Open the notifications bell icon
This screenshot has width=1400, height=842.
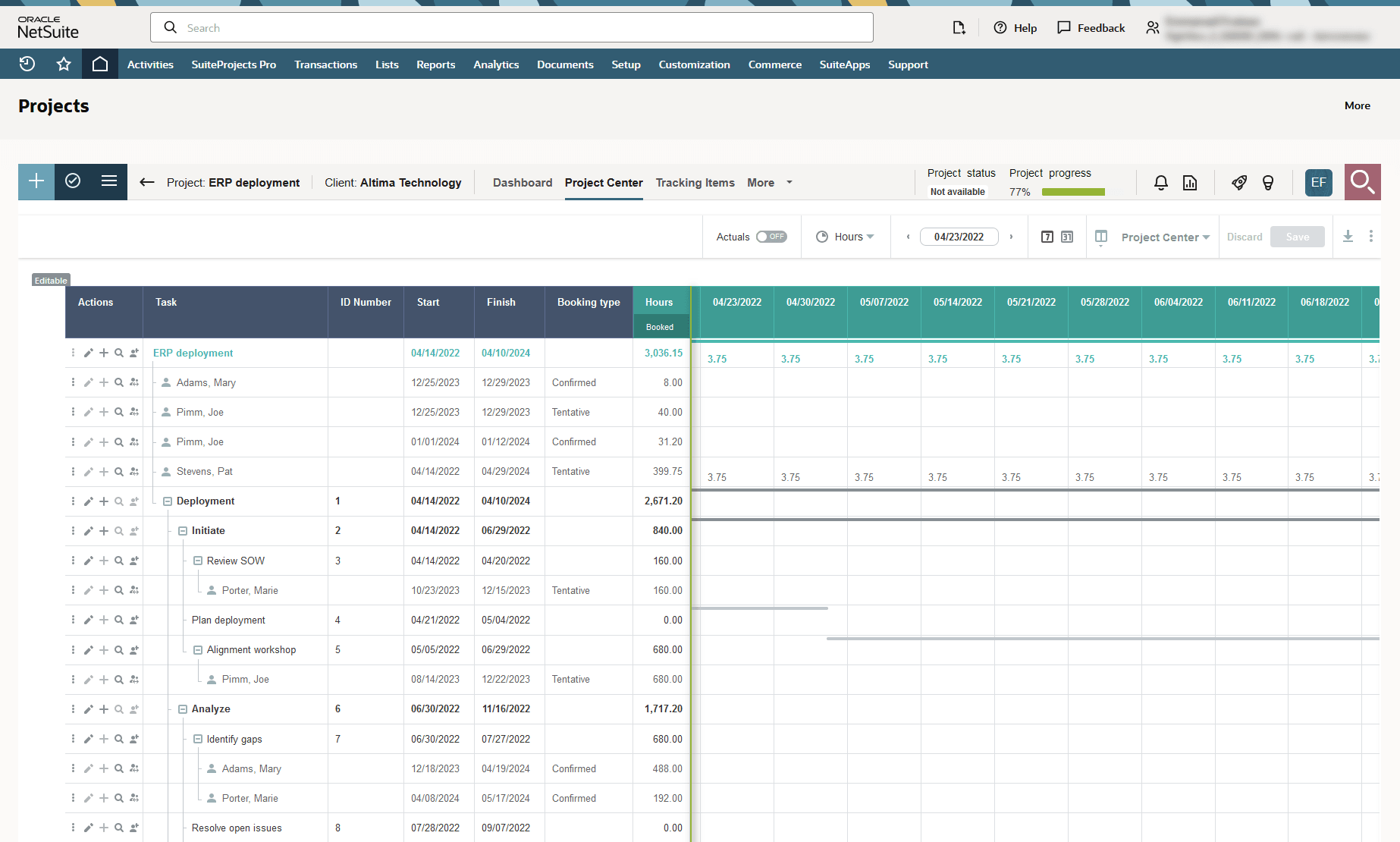click(x=1161, y=183)
